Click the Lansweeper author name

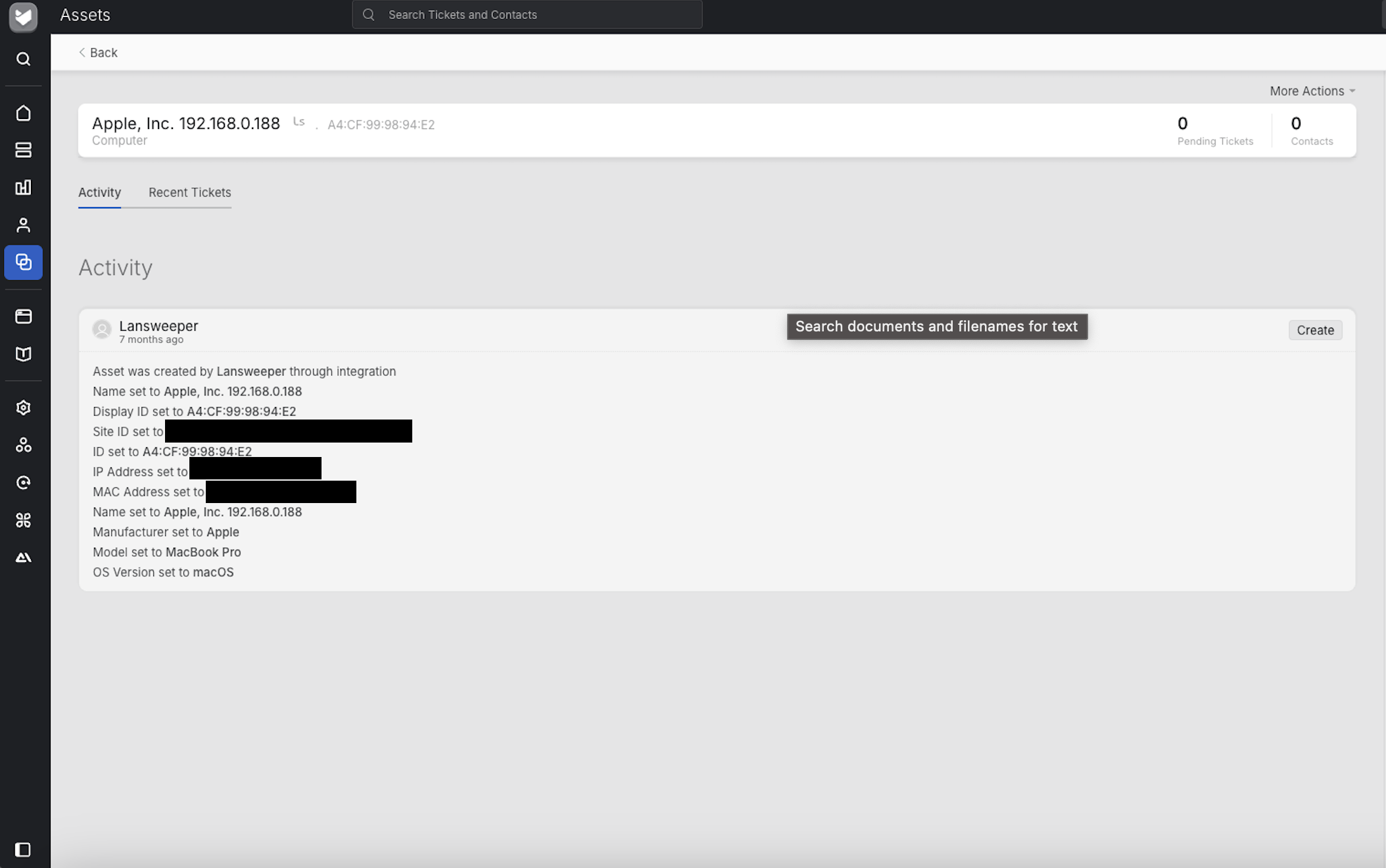[x=158, y=325]
